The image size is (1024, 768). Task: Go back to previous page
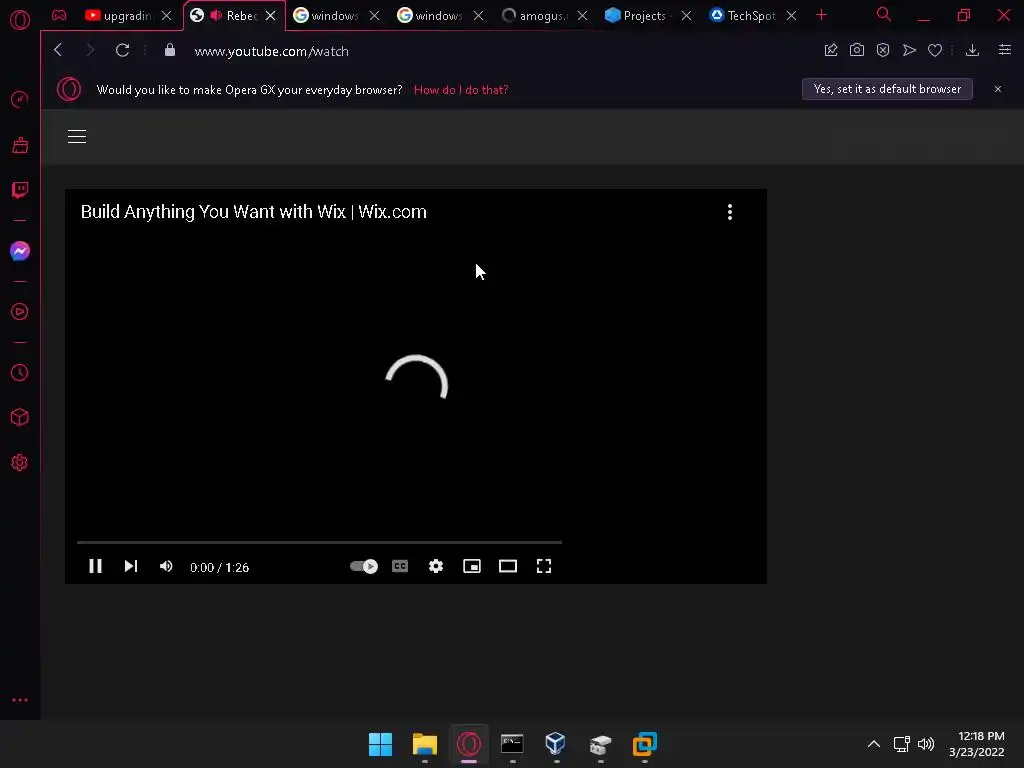[58, 50]
